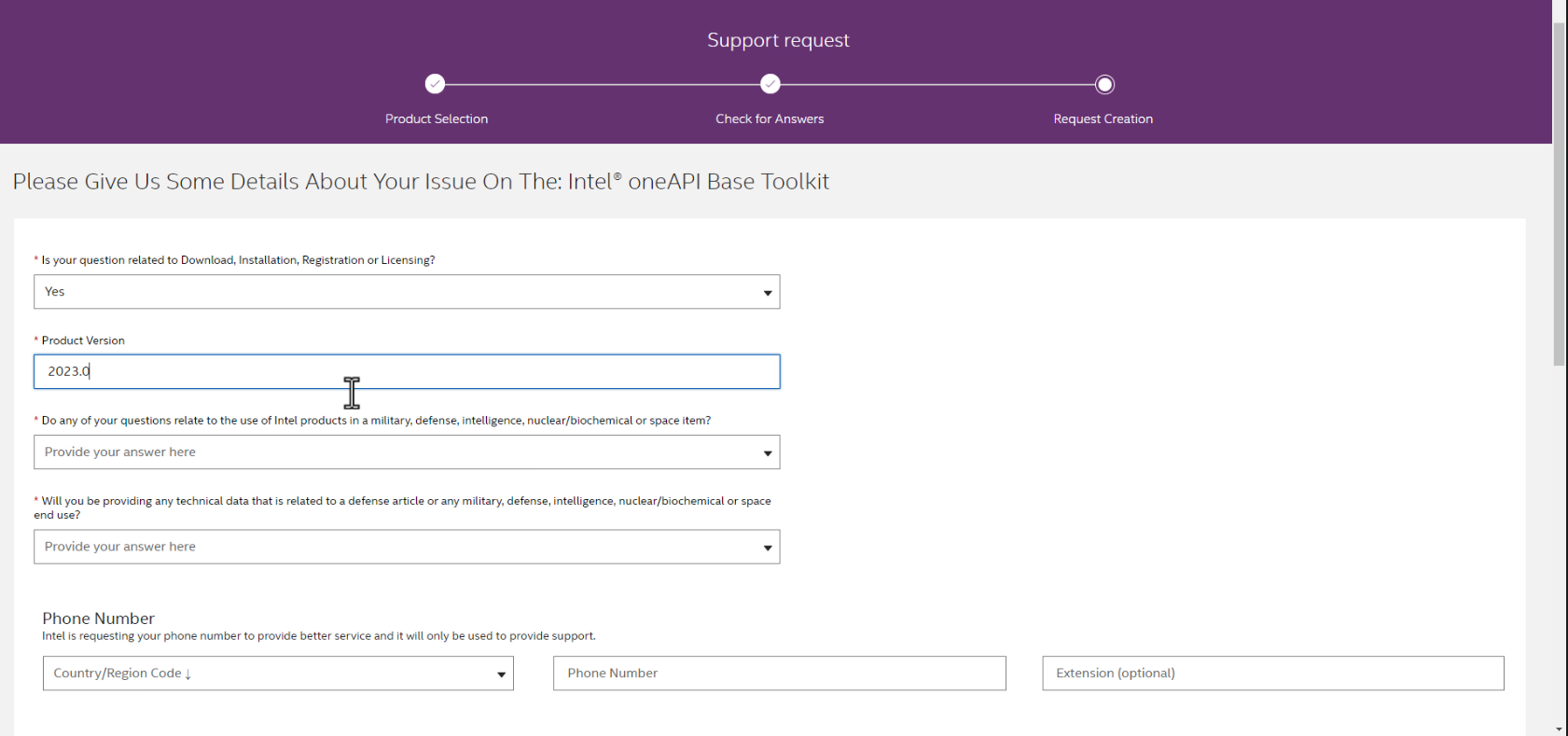Screen dimensions: 1568x736
Task: Click the Check for Answers step checkmark circle
Action: coord(770,84)
